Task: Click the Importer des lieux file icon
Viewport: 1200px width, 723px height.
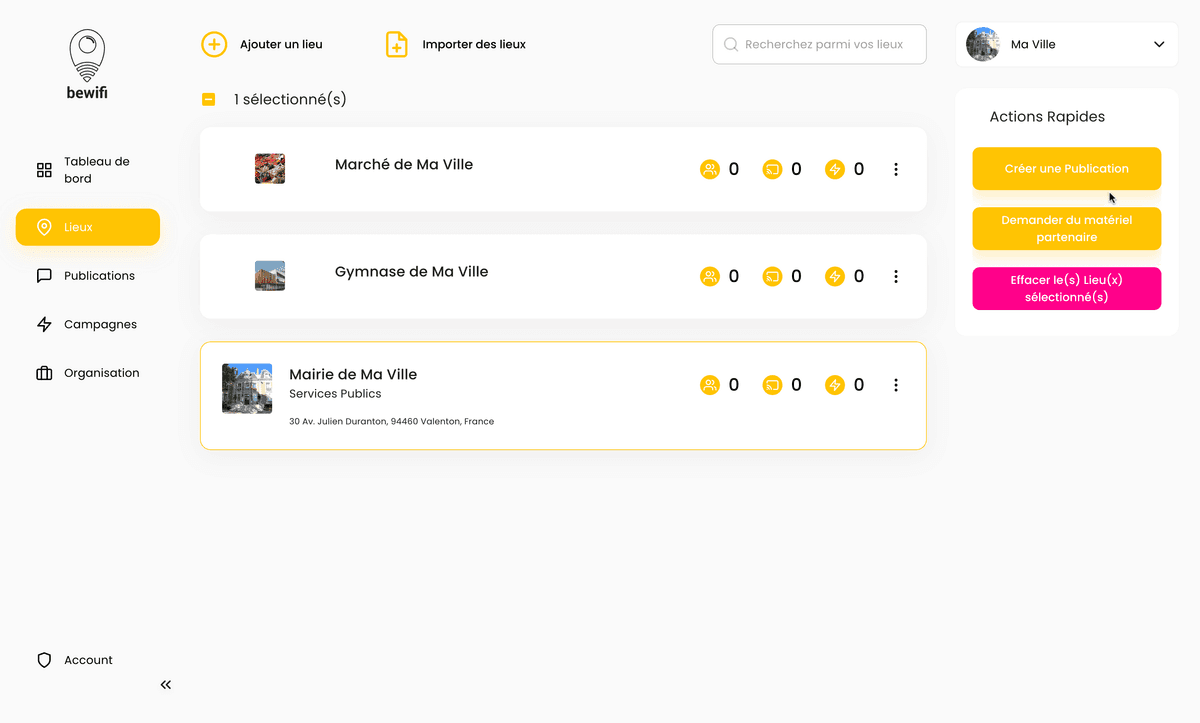Action: (x=397, y=44)
